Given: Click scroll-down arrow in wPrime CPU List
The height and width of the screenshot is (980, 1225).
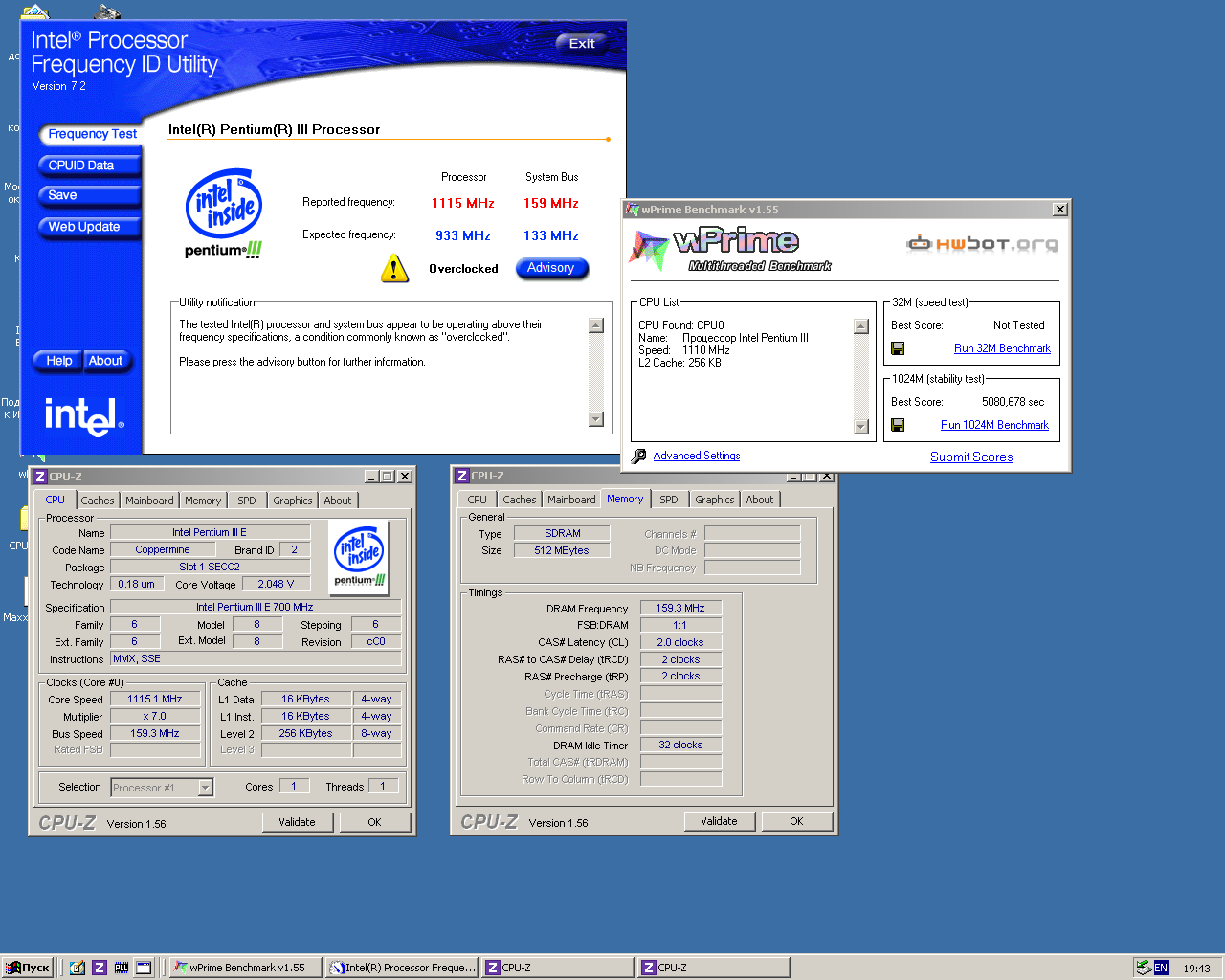Looking at the screenshot, I should point(861,427).
